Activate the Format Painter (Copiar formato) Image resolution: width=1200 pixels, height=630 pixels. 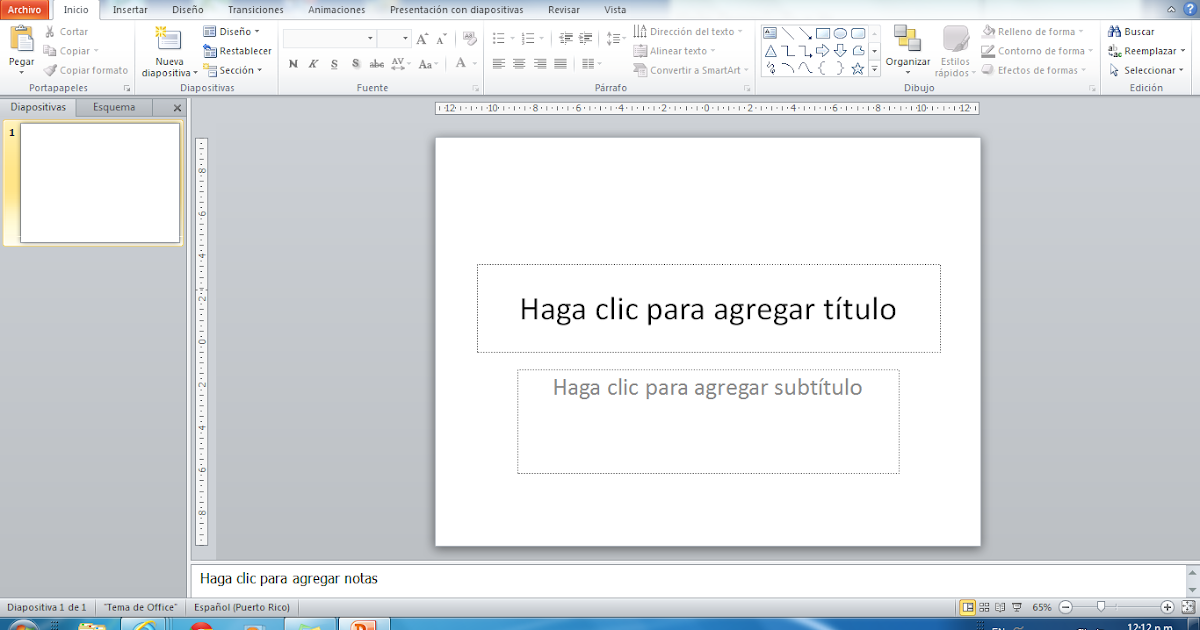(86, 70)
